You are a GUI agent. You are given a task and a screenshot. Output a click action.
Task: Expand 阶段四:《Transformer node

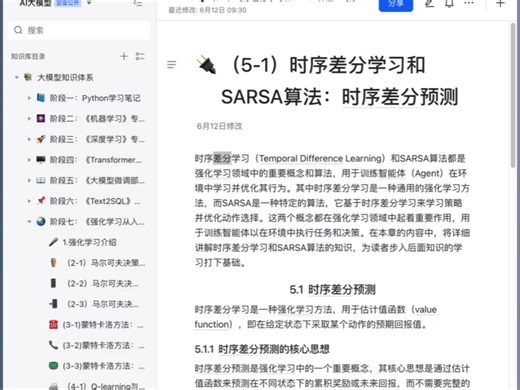(29, 160)
